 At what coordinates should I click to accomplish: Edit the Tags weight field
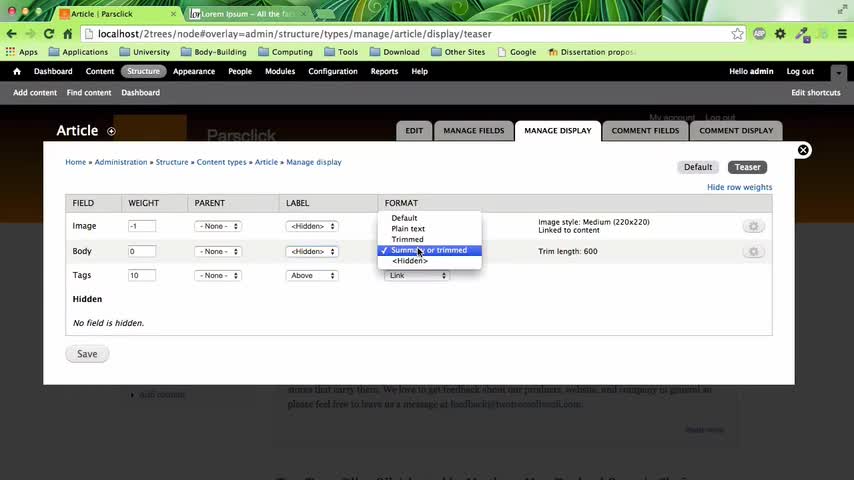coord(142,276)
